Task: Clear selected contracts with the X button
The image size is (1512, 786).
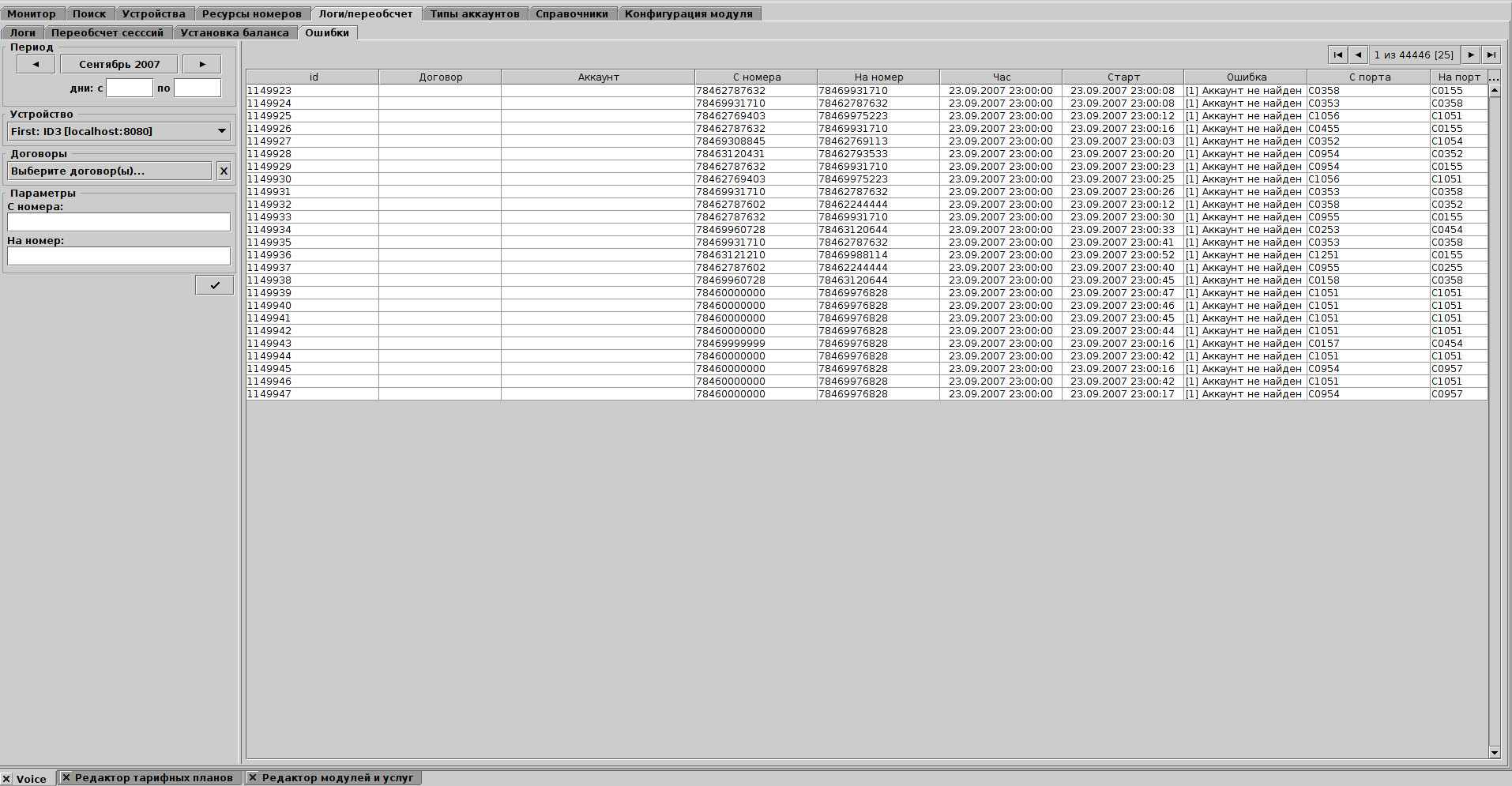Action: point(224,171)
